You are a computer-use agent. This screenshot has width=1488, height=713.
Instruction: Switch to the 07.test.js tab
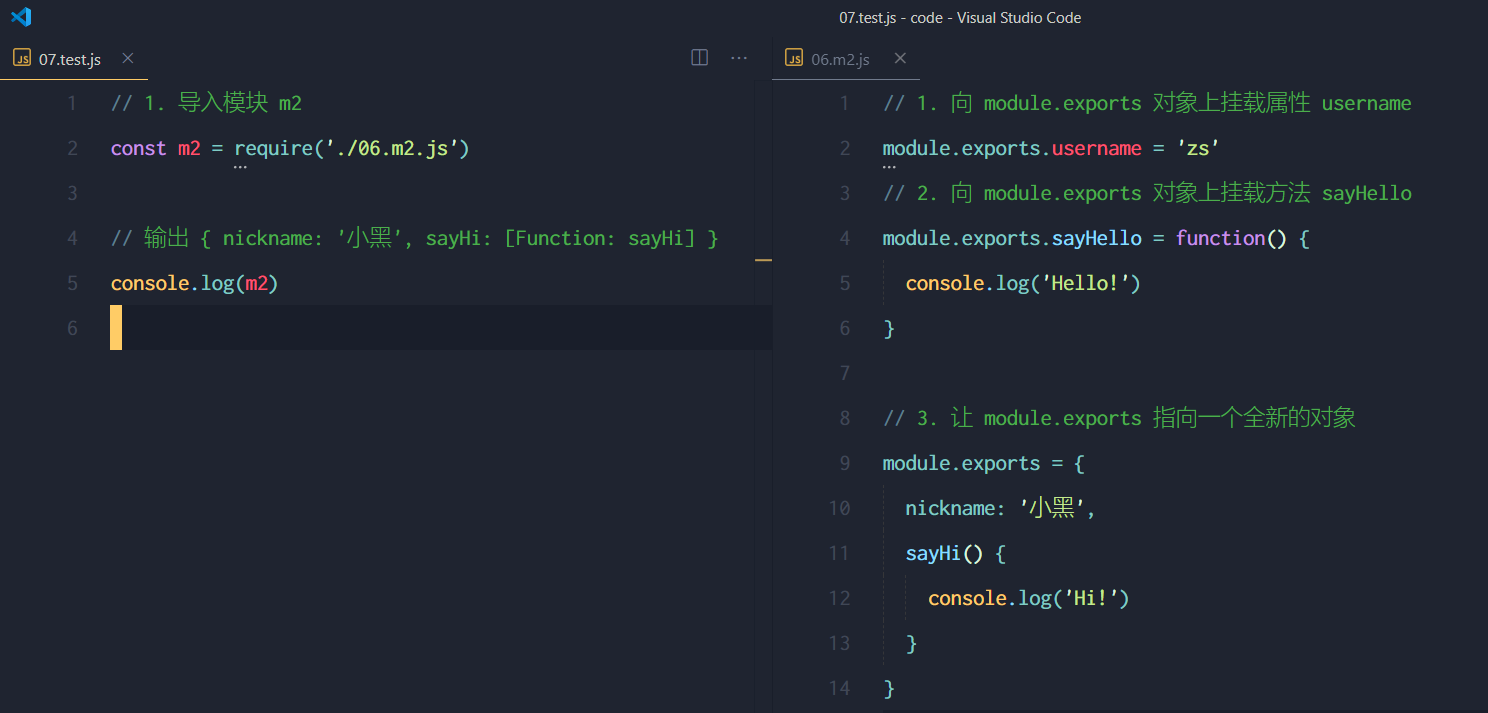(x=70, y=60)
